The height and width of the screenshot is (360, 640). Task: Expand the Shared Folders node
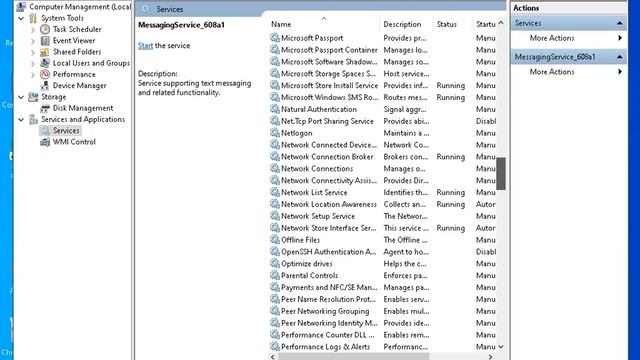[x=33, y=52]
